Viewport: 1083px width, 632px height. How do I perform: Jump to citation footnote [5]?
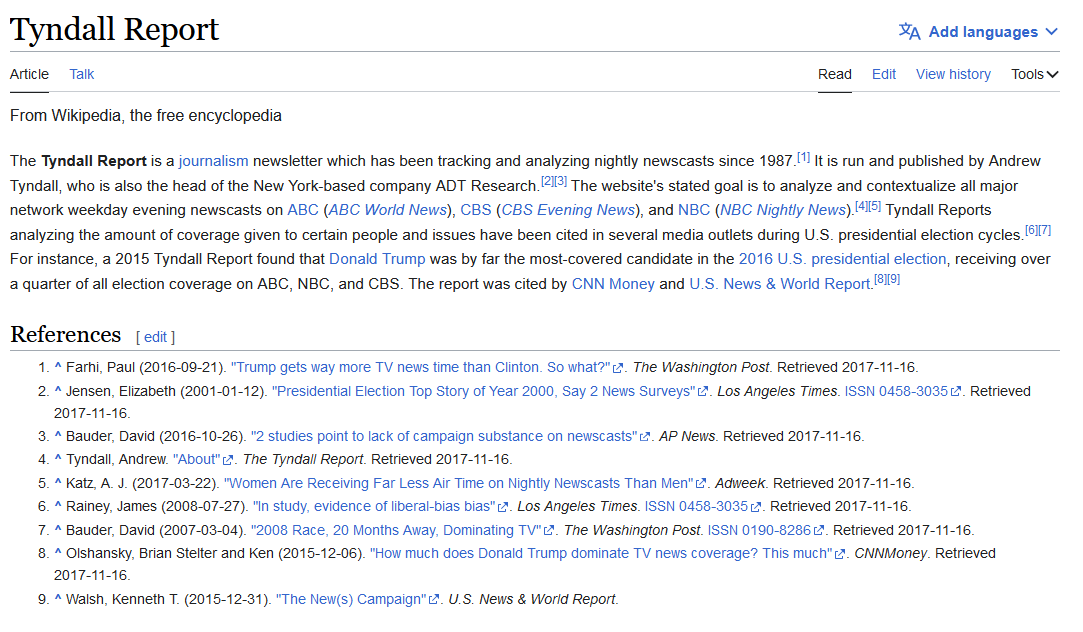coord(874,206)
